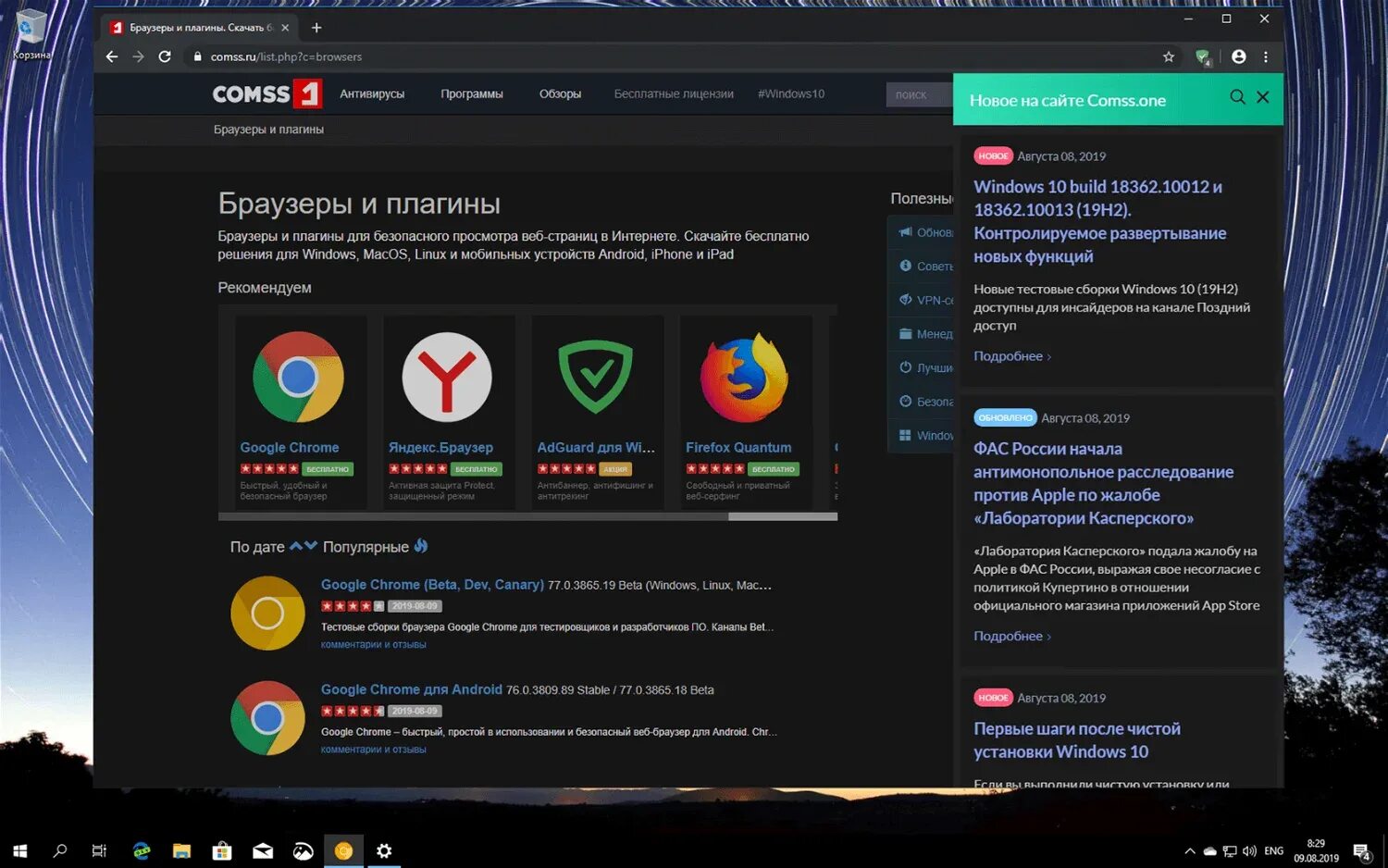Open Первые шаги после чистой установки headline
This screenshot has height=868, width=1388.
tap(1077, 740)
